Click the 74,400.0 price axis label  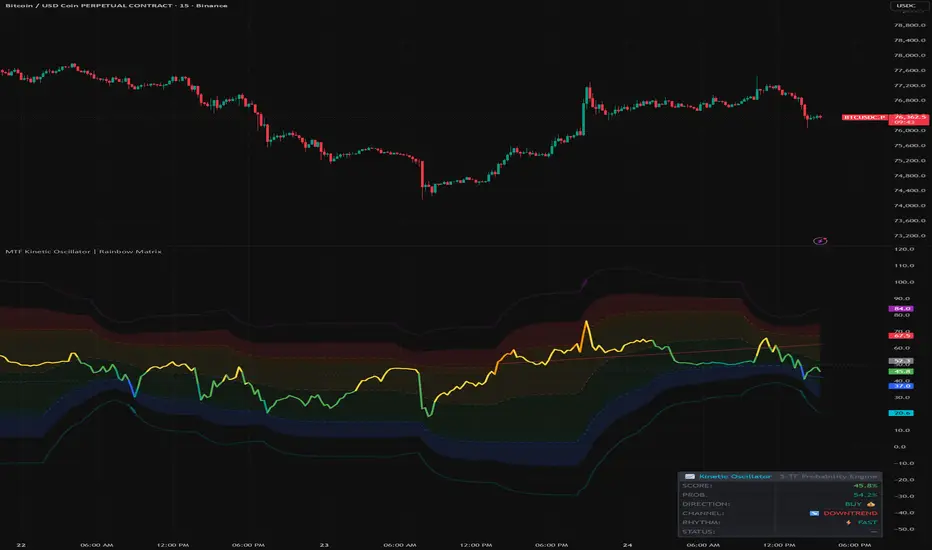(x=909, y=191)
